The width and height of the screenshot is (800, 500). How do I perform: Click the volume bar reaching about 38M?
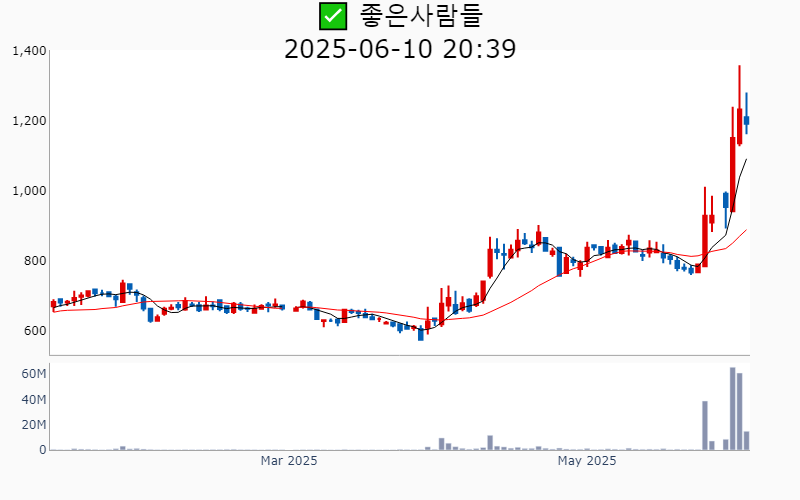click(705, 426)
